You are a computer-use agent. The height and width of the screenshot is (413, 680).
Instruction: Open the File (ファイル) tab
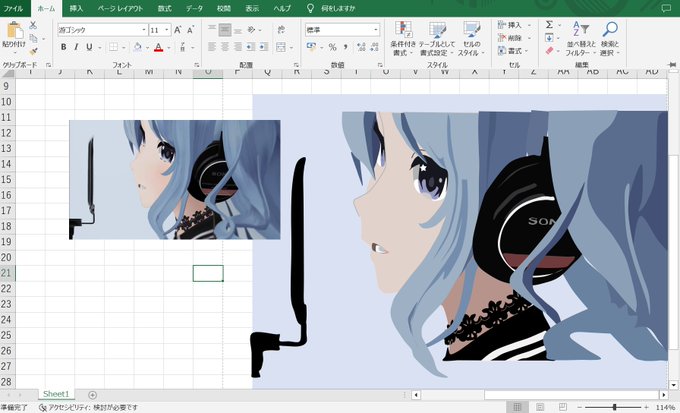click(13, 8)
